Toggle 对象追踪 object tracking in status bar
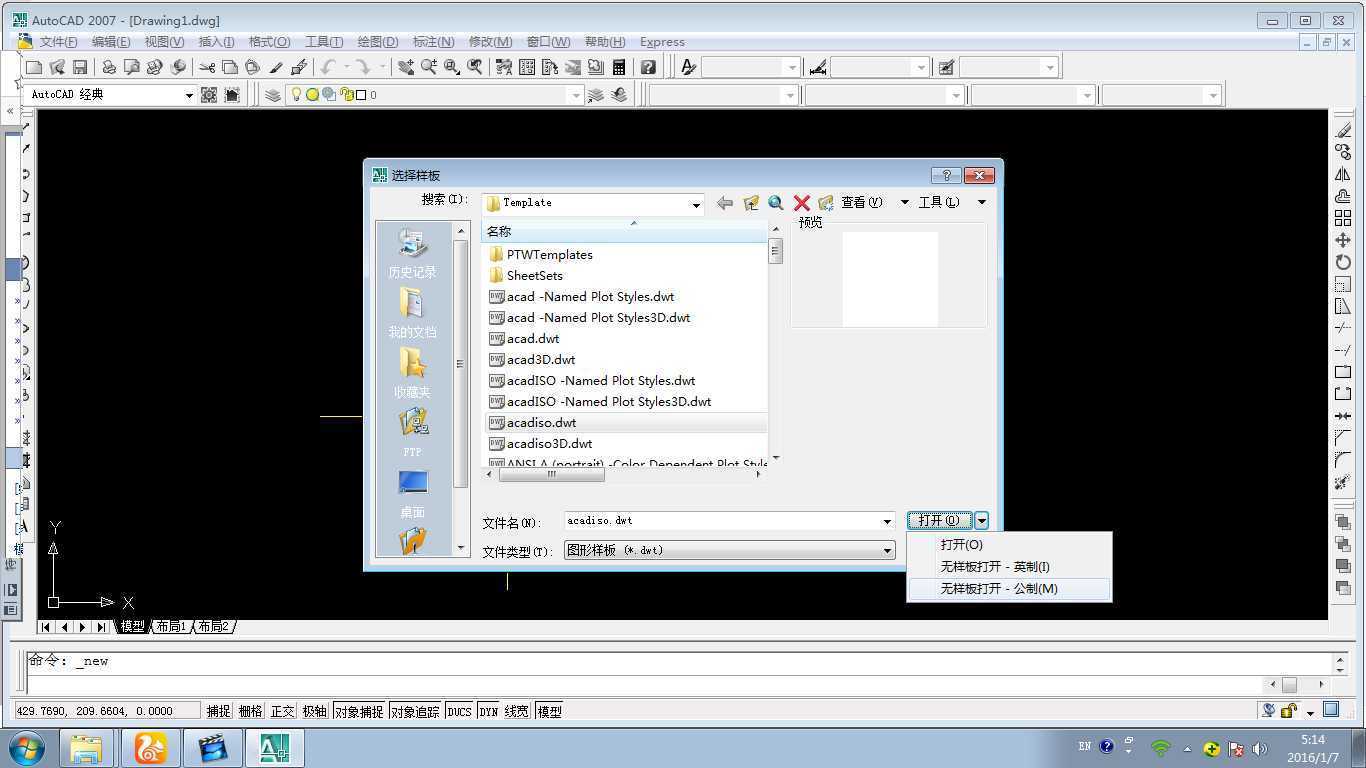 pos(415,711)
